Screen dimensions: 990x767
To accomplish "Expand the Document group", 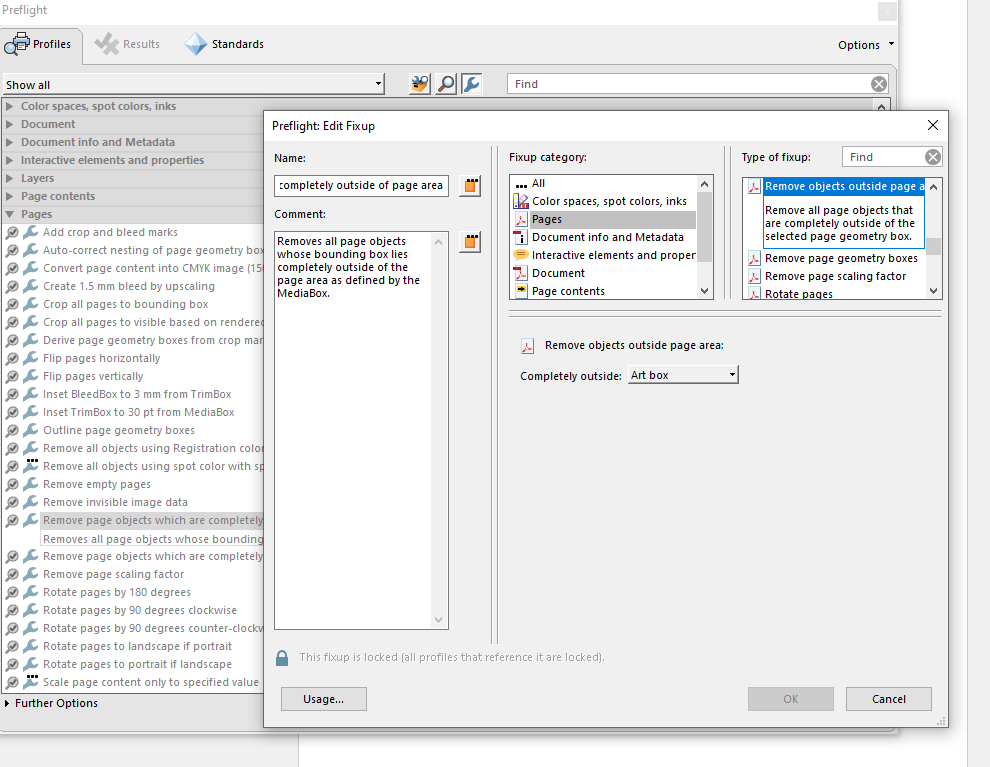I will [9, 124].
